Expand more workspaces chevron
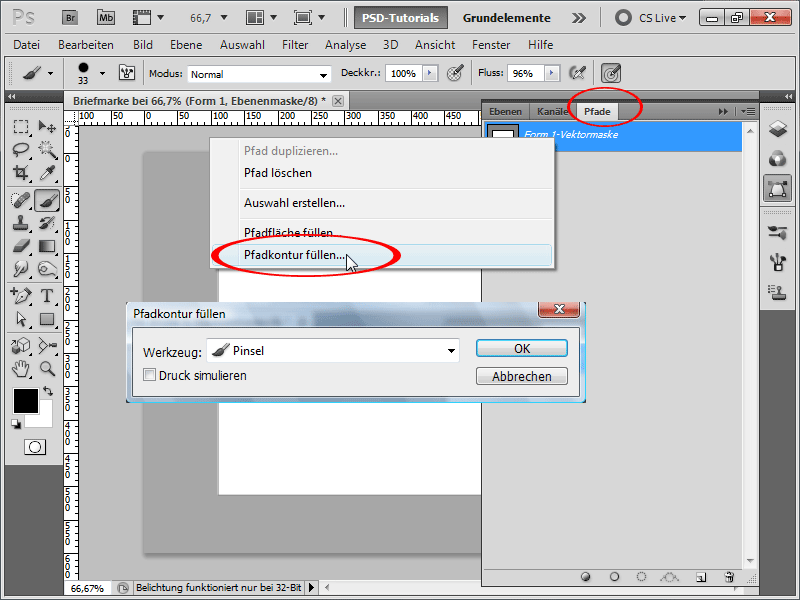800x600 pixels. pyautogui.click(x=579, y=18)
